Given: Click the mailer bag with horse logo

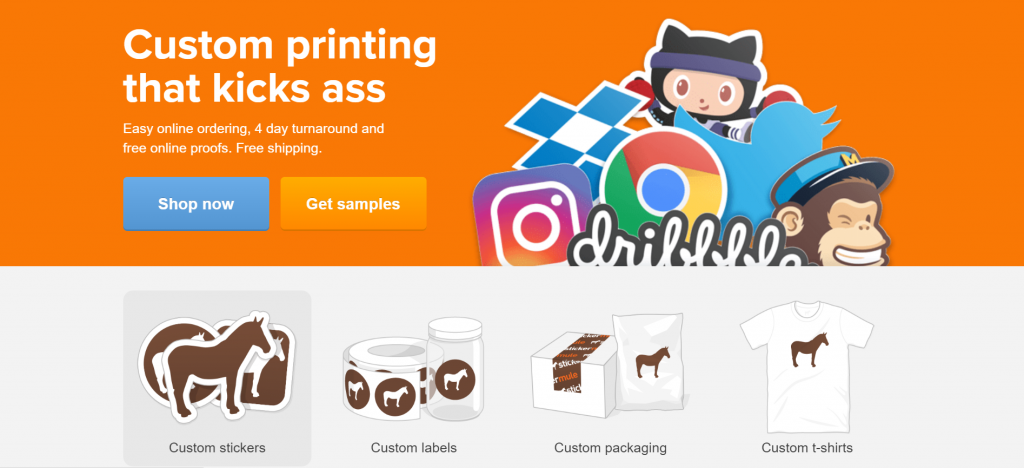Looking at the screenshot, I should [x=648, y=361].
